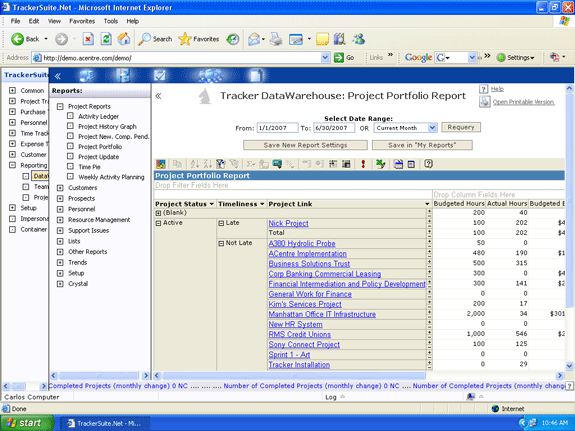Open the Tools menu
Viewport: 575px width, 431px height.
point(110,21)
